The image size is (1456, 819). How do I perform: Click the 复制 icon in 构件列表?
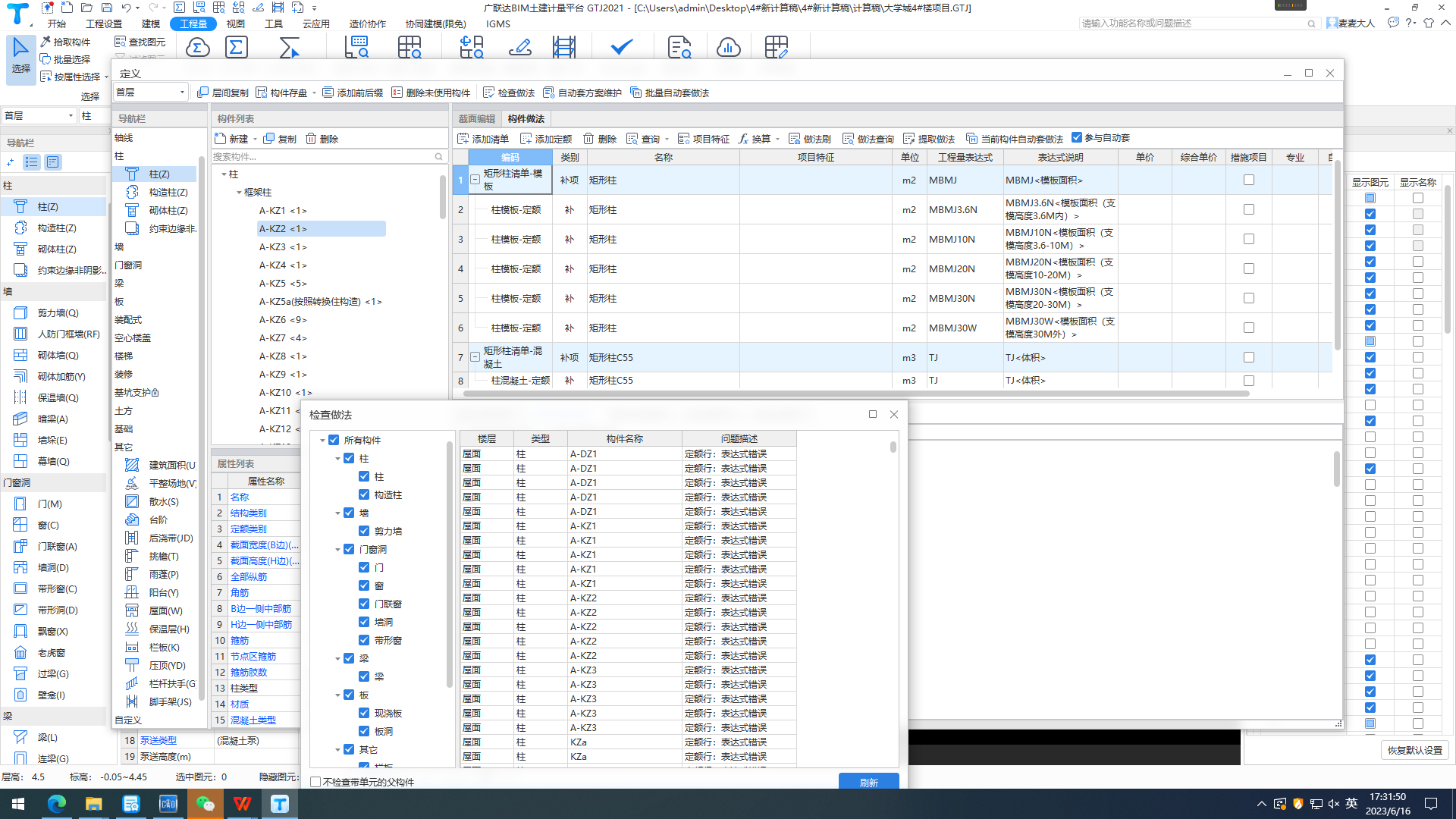(x=269, y=139)
